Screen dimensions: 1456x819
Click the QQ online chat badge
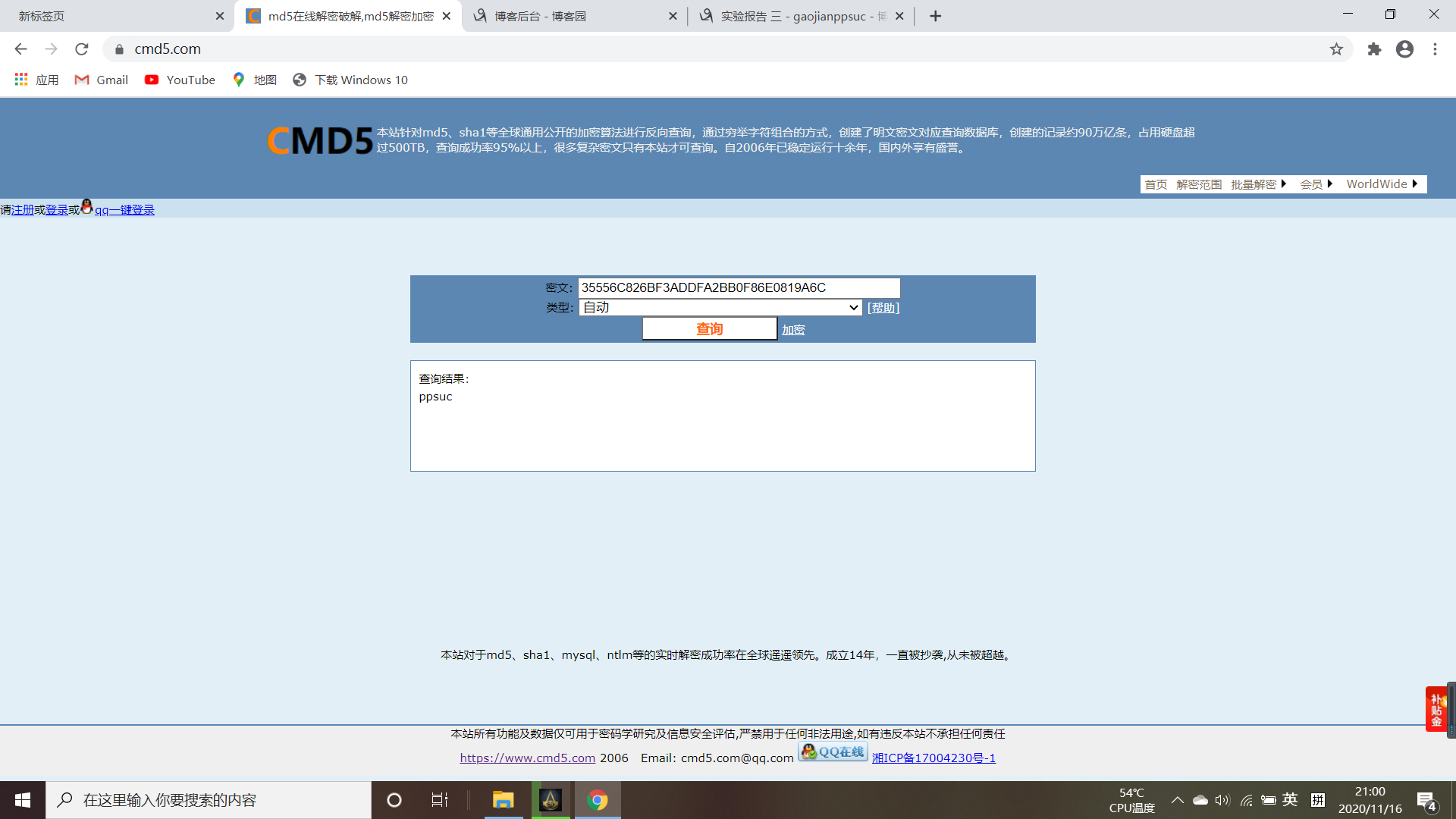[x=833, y=752]
